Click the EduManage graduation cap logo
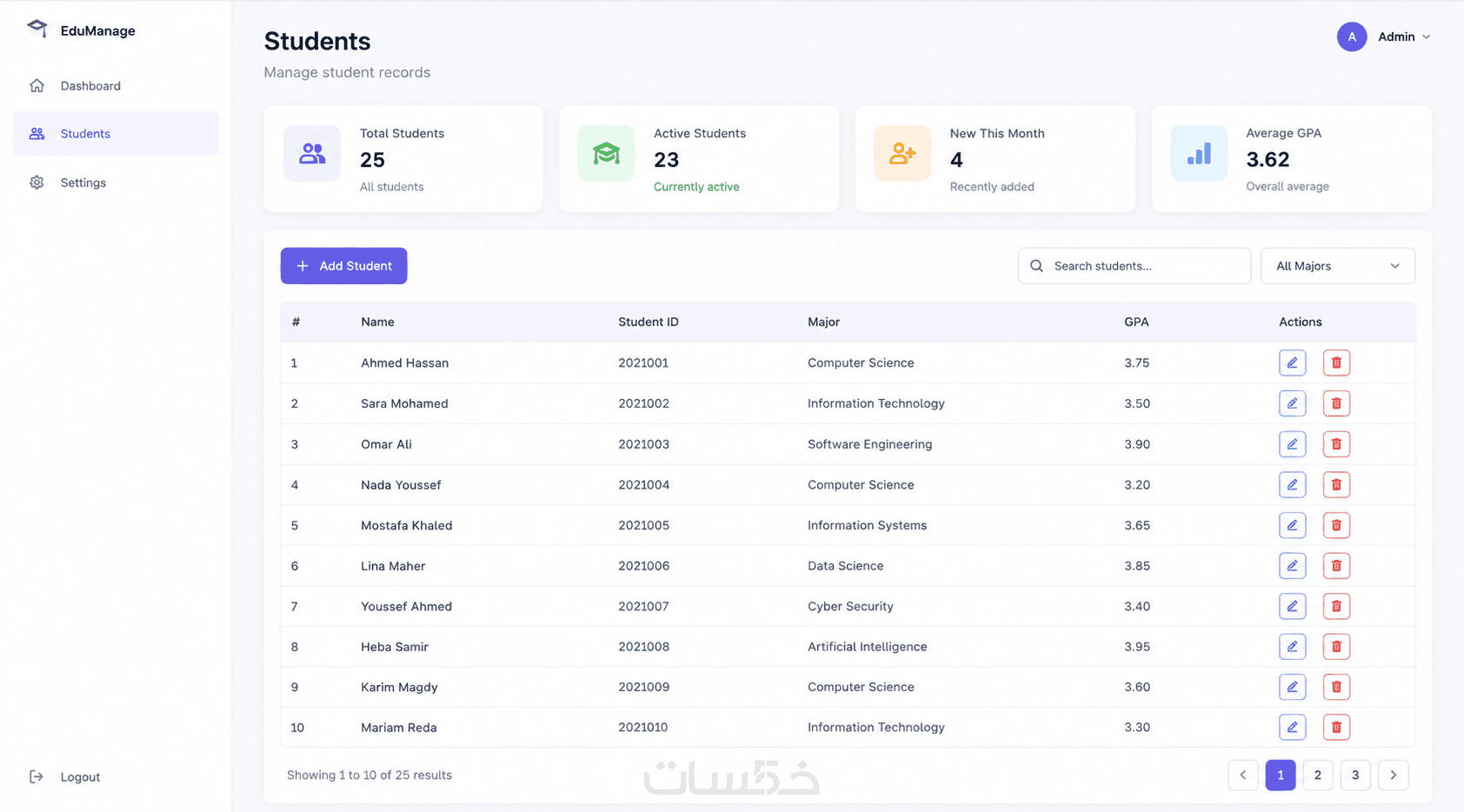The width and height of the screenshot is (1464, 812). point(37,29)
